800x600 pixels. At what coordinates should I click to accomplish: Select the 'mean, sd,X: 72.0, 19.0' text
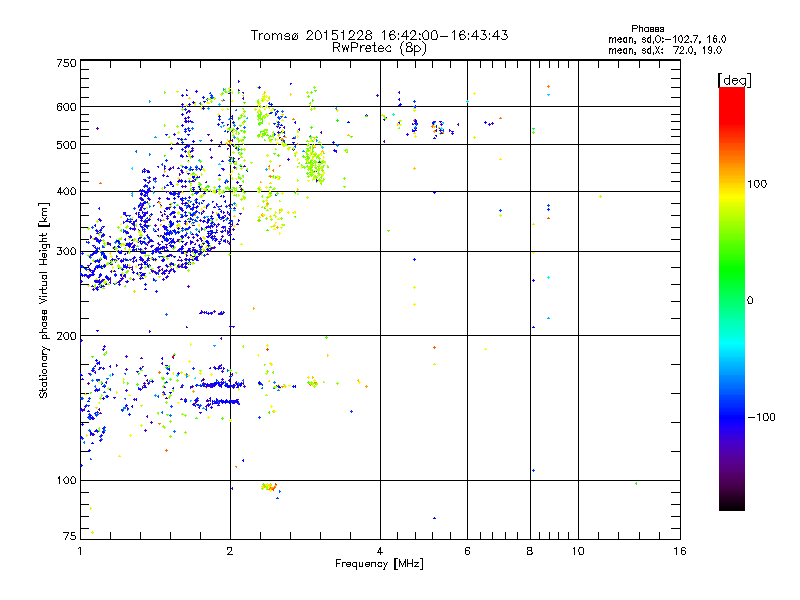pyautogui.click(x=665, y=50)
